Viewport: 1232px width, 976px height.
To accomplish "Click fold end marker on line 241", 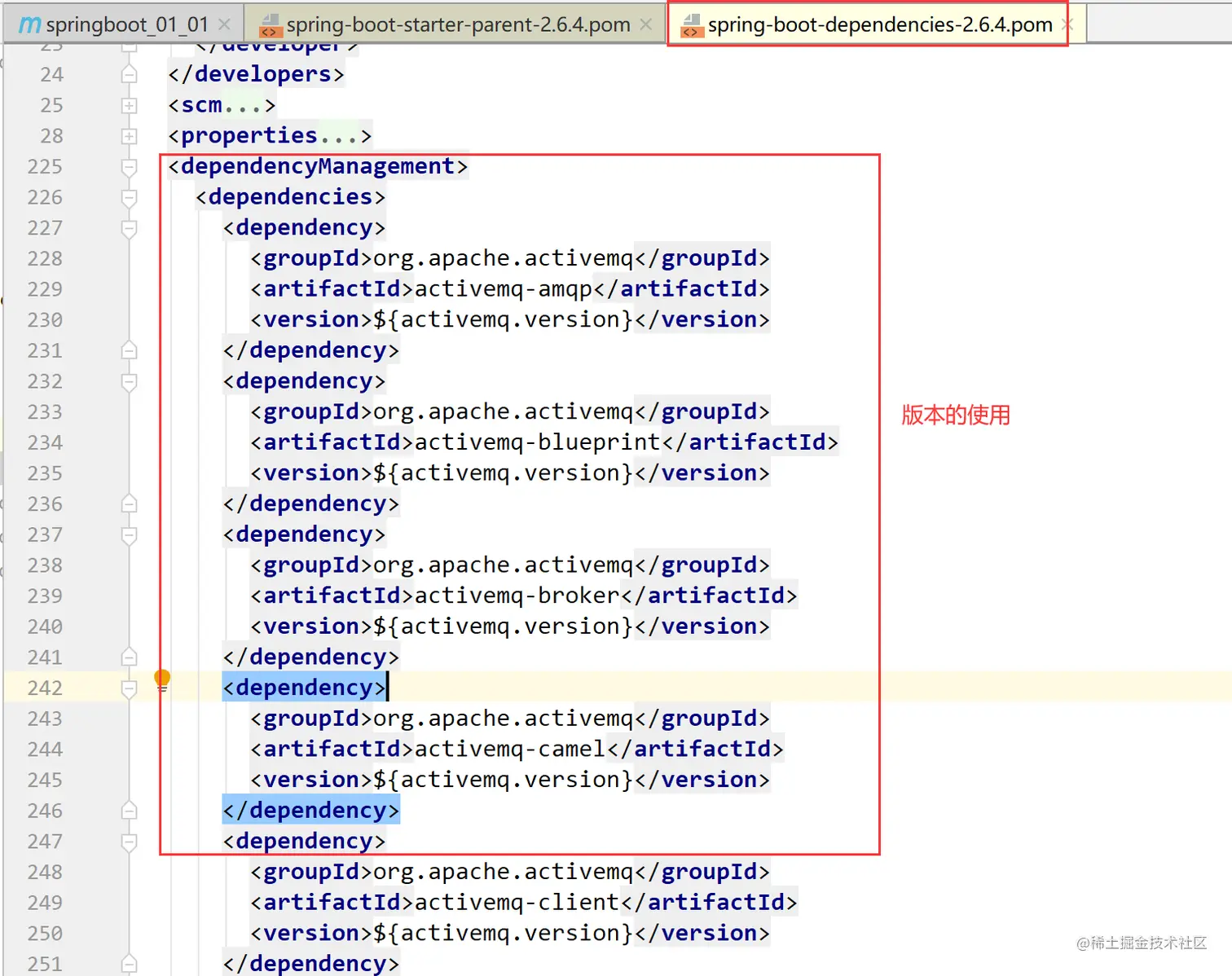I will [129, 657].
